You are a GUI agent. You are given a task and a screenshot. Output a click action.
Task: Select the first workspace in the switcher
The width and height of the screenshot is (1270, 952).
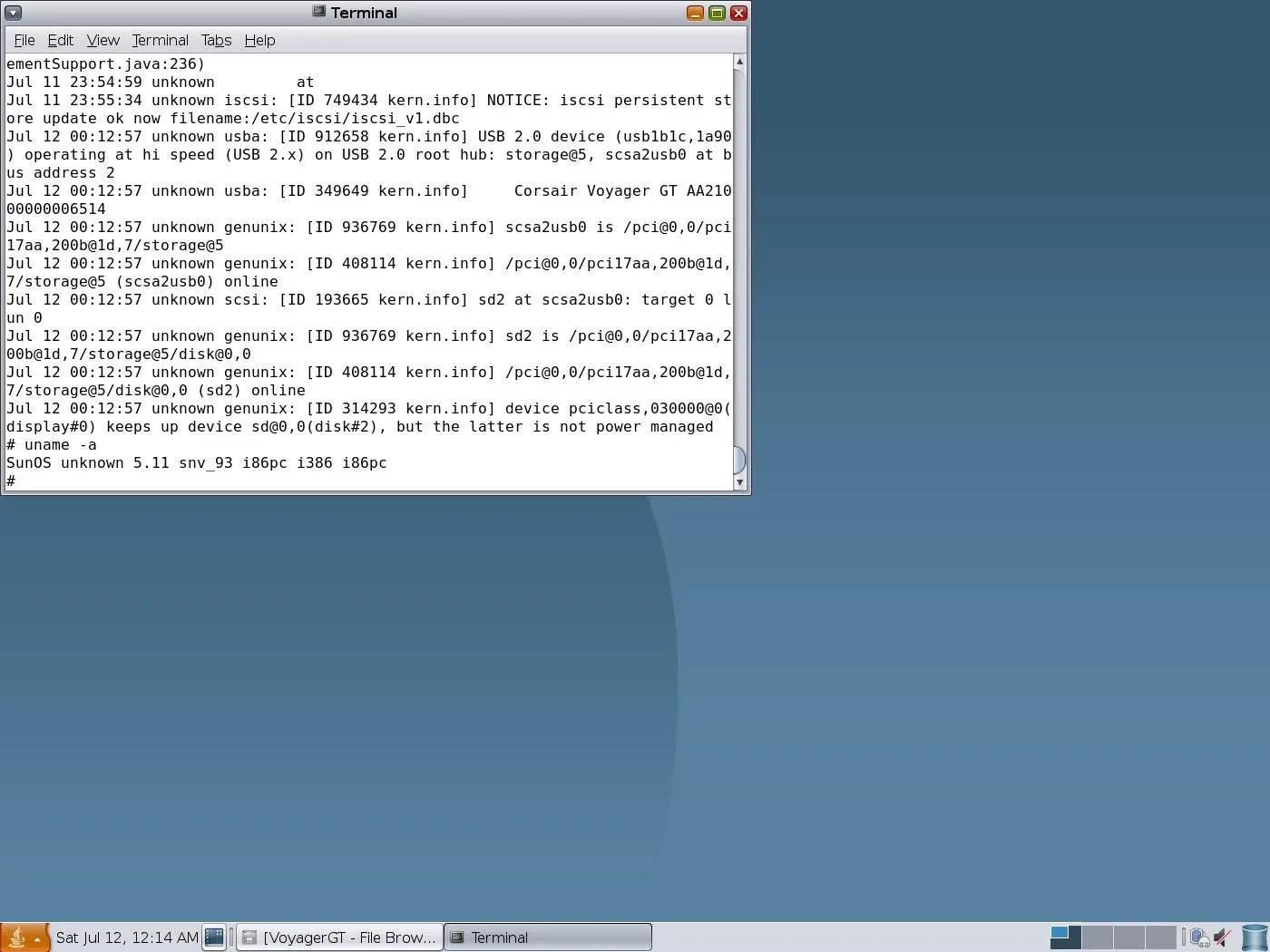tap(1065, 937)
